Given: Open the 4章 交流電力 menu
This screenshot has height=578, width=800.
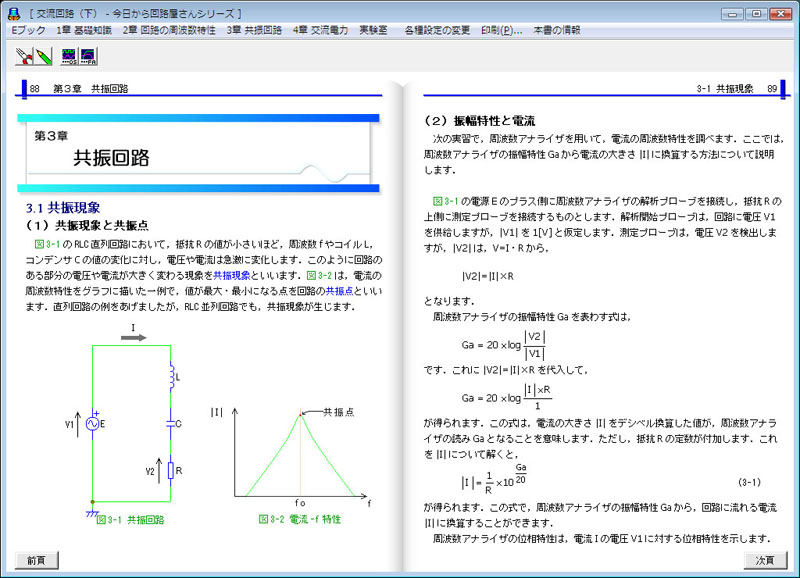Looking at the screenshot, I should tap(320, 31).
